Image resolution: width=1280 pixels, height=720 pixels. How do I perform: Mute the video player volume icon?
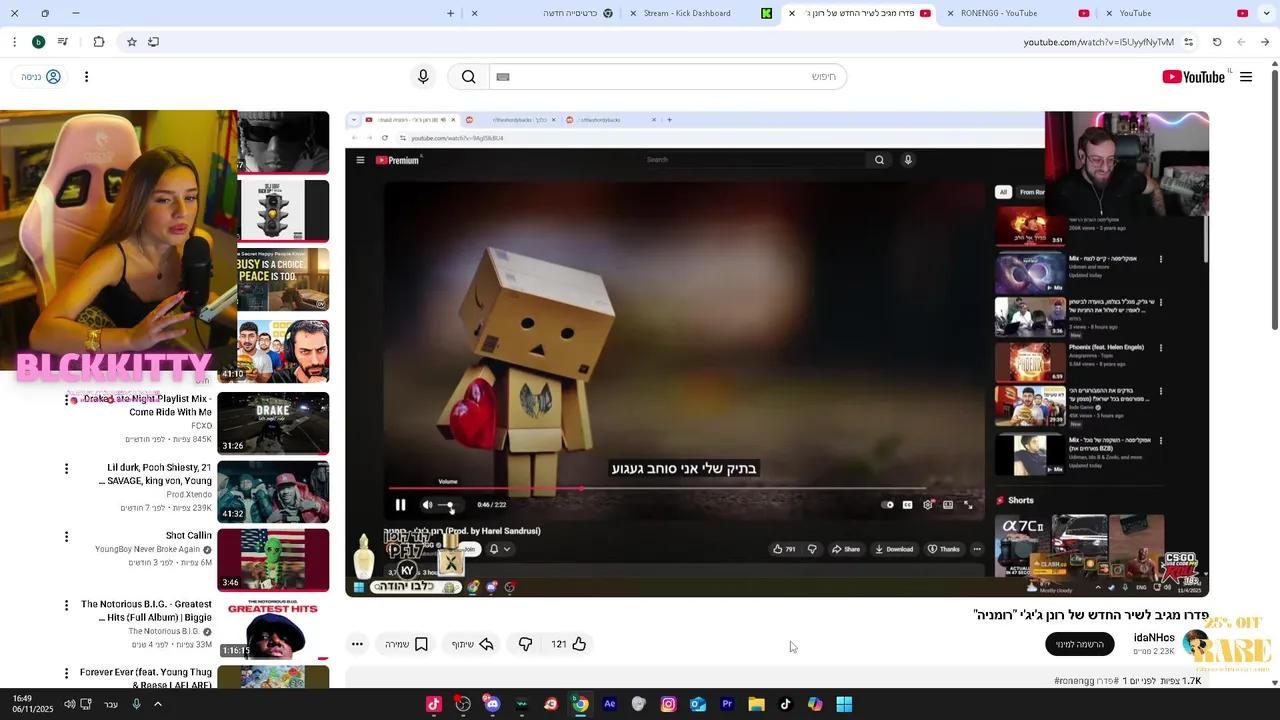click(x=427, y=505)
